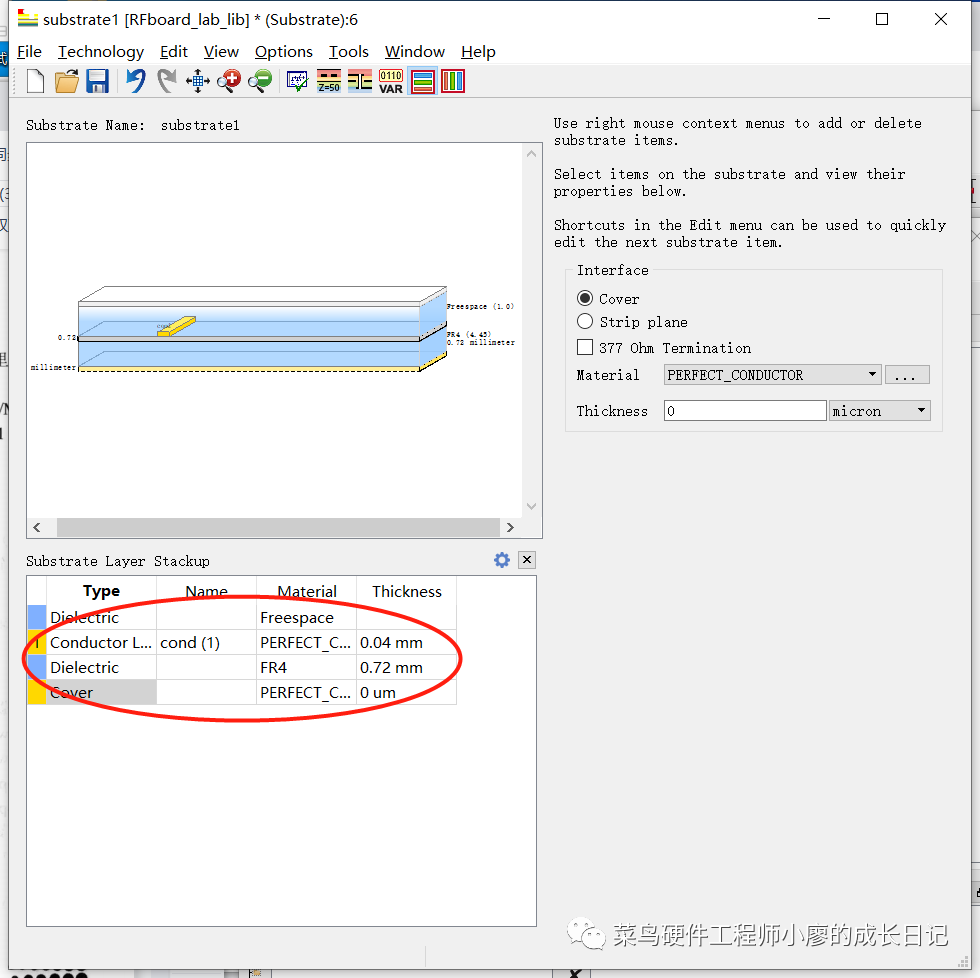Image resolution: width=980 pixels, height=978 pixels.
Task: Select the FR4 material cell
Action: tap(306, 667)
